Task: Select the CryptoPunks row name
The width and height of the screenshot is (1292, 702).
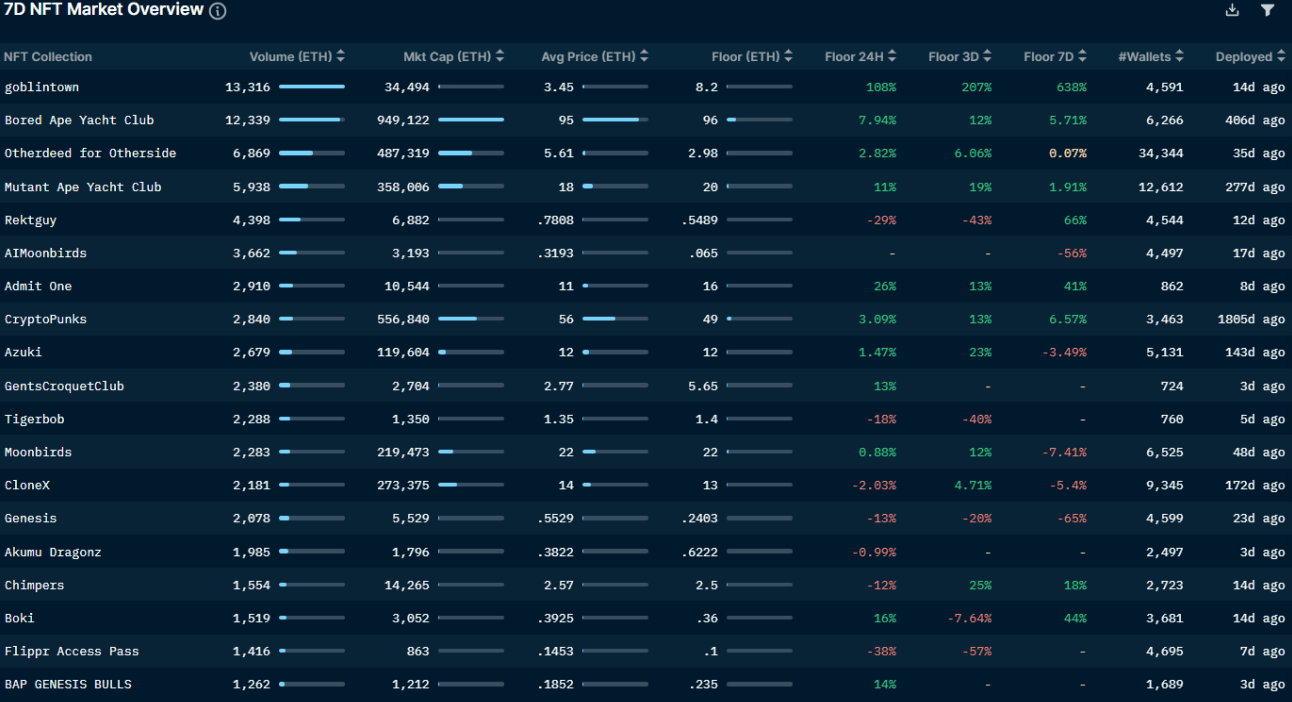Action: tap(45, 319)
